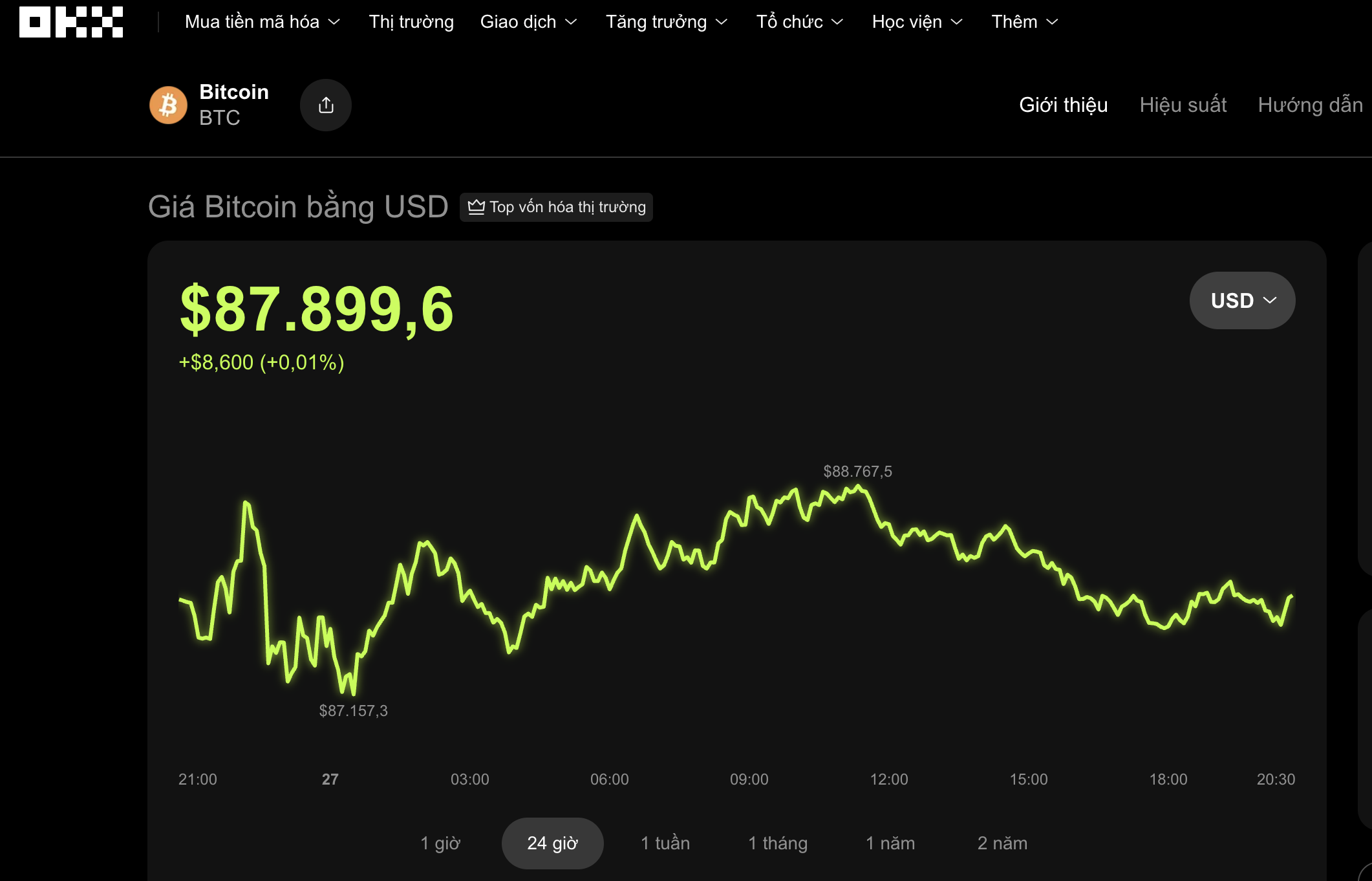Open the Tổ chức dropdown
This screenshot has height=881, width=1372.
(x=800, y=21)
